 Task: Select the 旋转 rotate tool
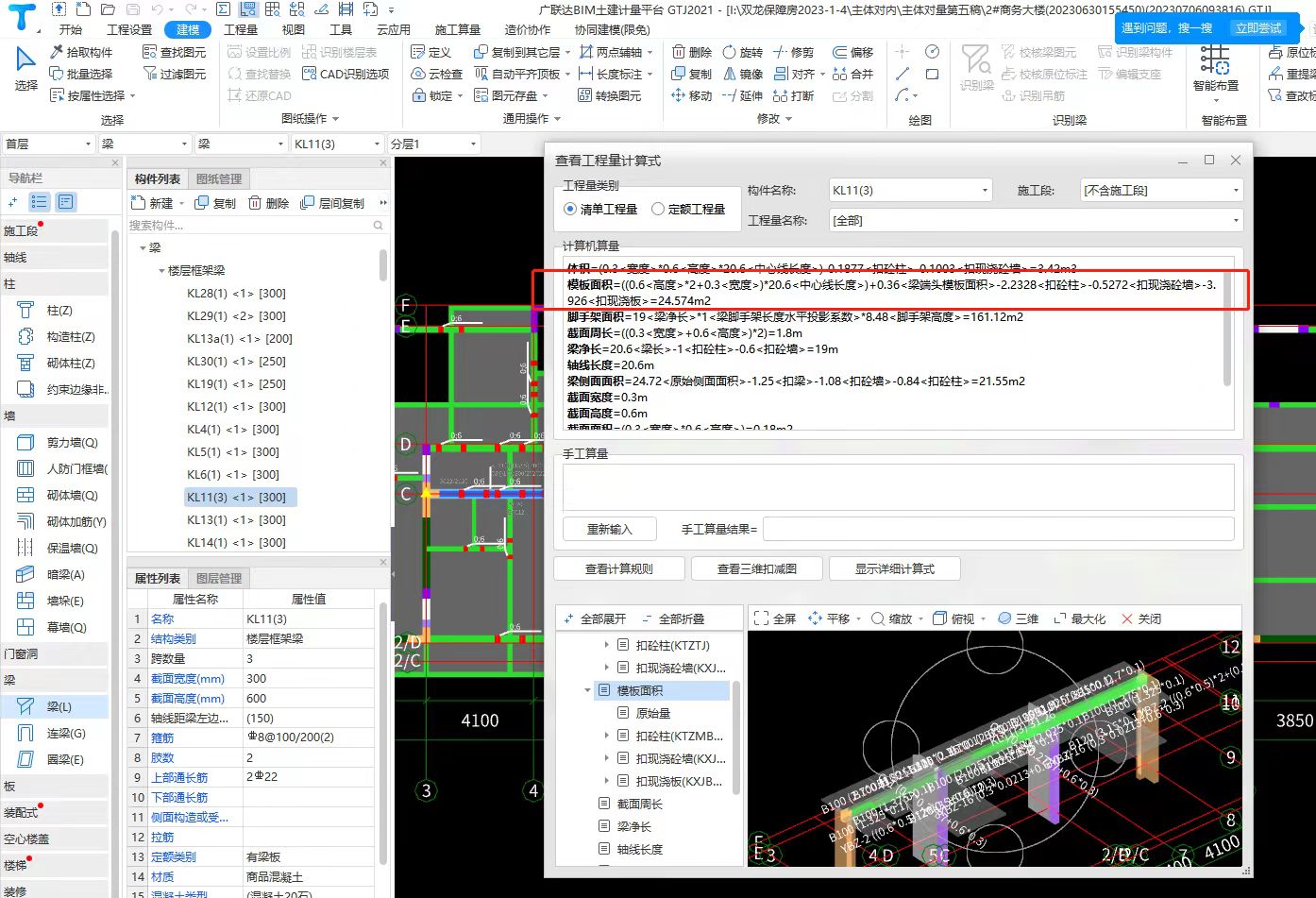pyautogui.click(x=743, y=52)
